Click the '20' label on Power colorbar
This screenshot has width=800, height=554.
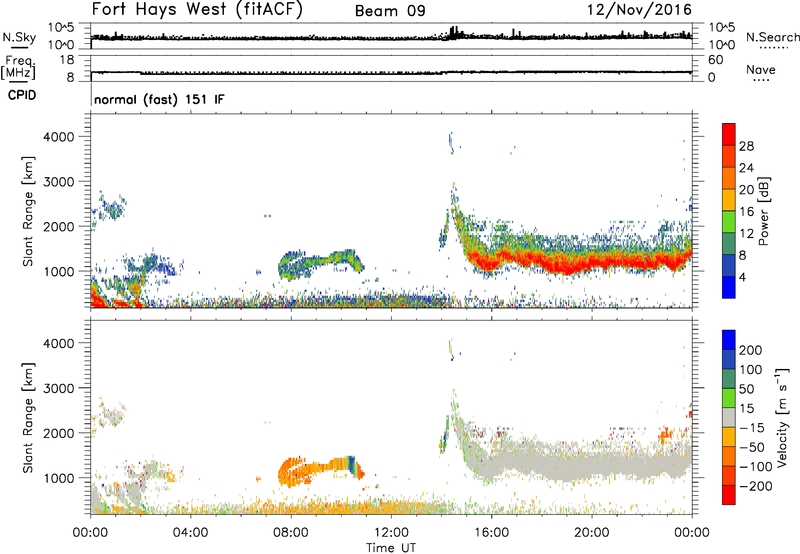pos(746,190)
